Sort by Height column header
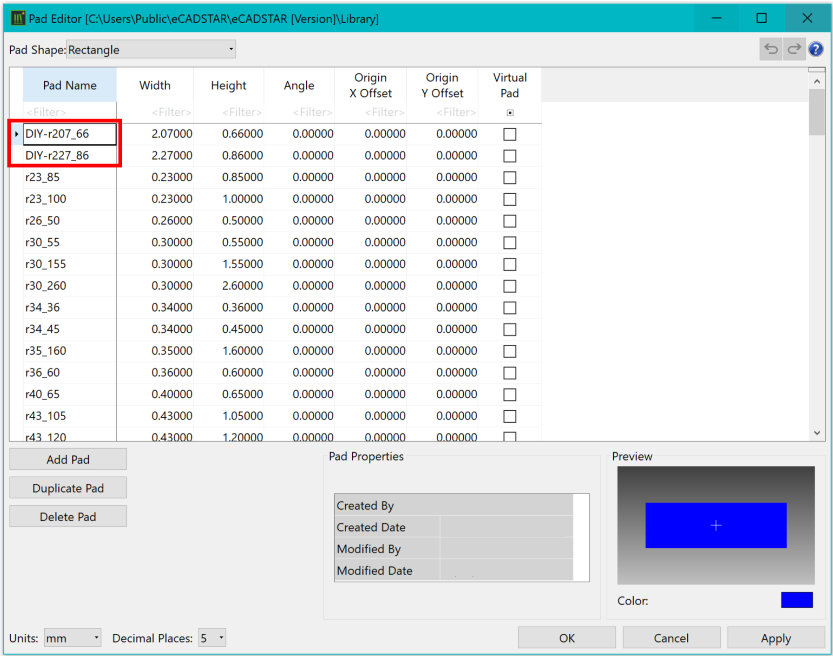The width and height of the screenshot is (833, 656). [x=228, y=85]
